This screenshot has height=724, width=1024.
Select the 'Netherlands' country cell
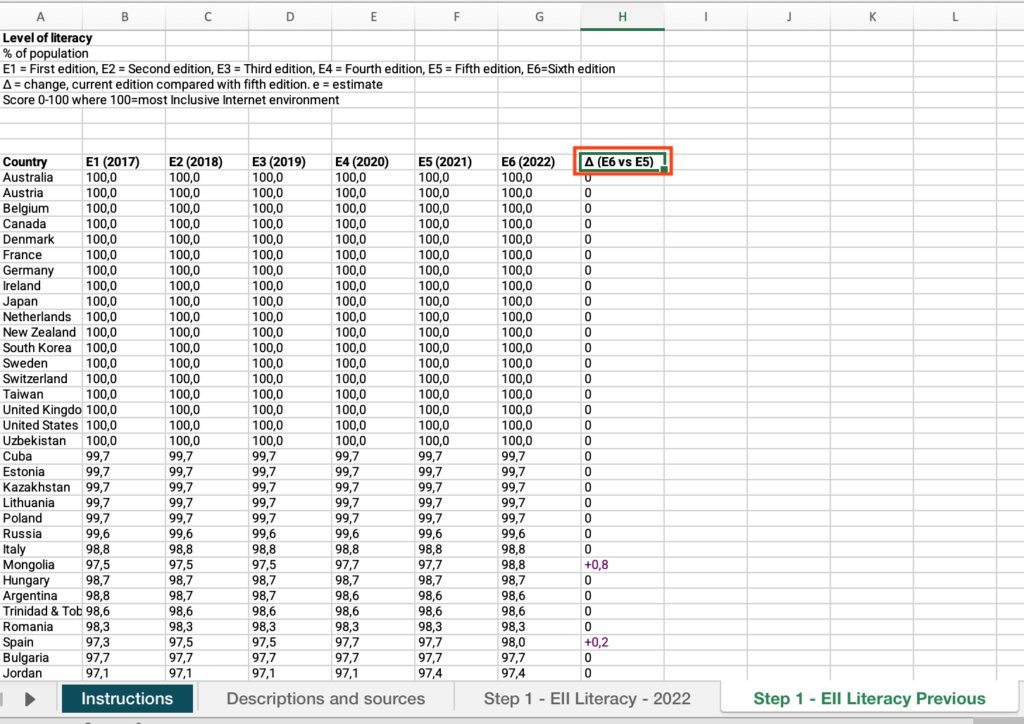click(x=41, y=317)
